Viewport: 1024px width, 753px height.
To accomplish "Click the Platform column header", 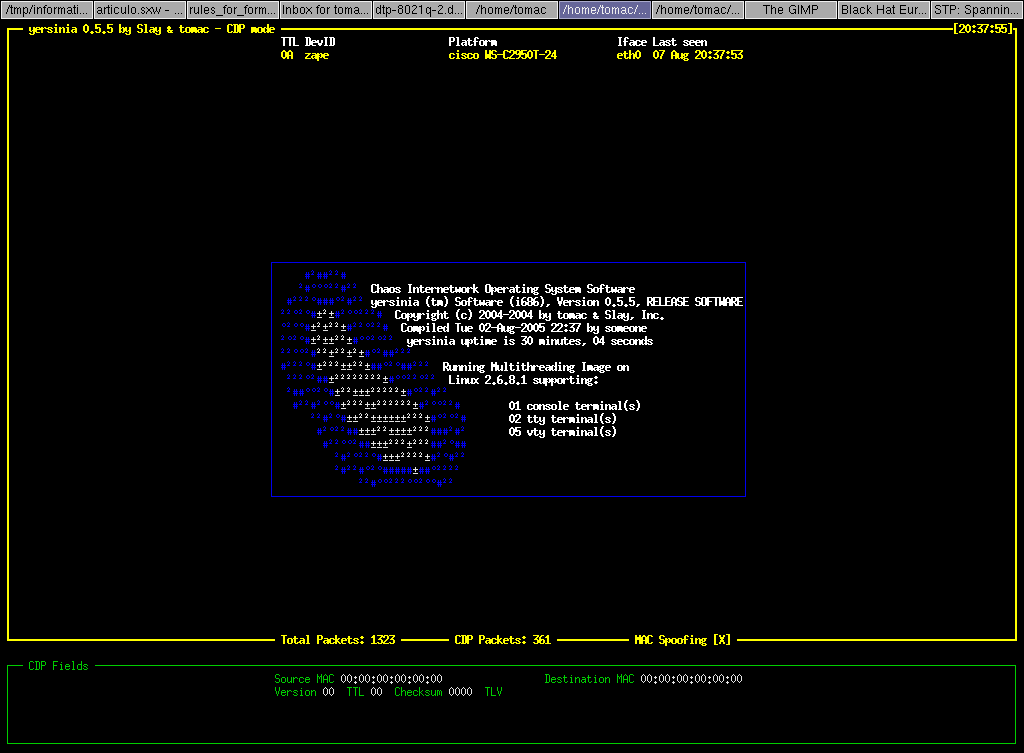I will (472, 42).
